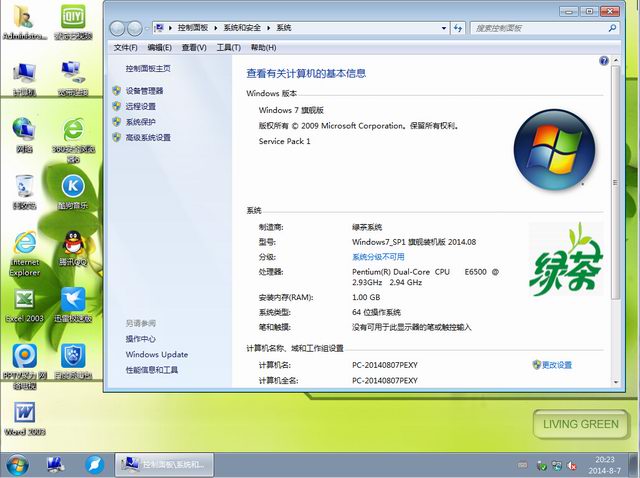
Task: Open the PC Manager shield desktop icon
Action: click(73, 362)
